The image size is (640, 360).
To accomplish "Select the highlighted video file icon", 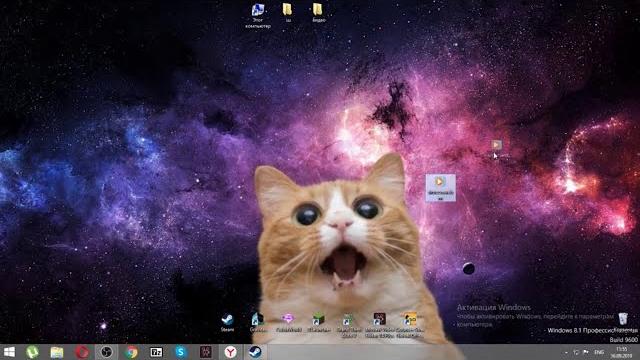I will [440, 188].
